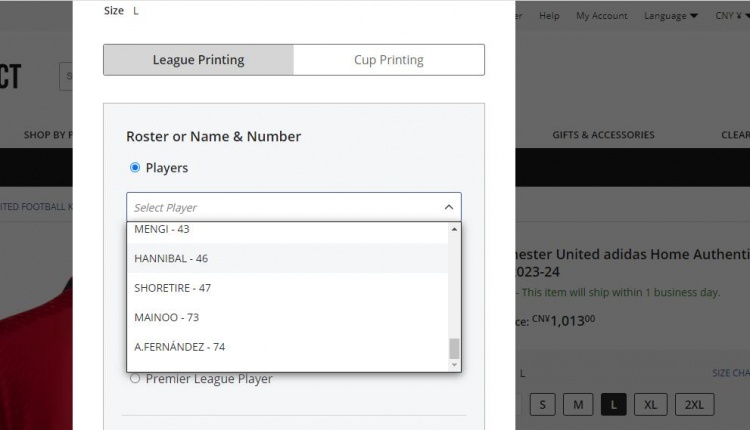Select size L on product page
The width and height of the screenshot is (750, 430).
tap(614, 405)
